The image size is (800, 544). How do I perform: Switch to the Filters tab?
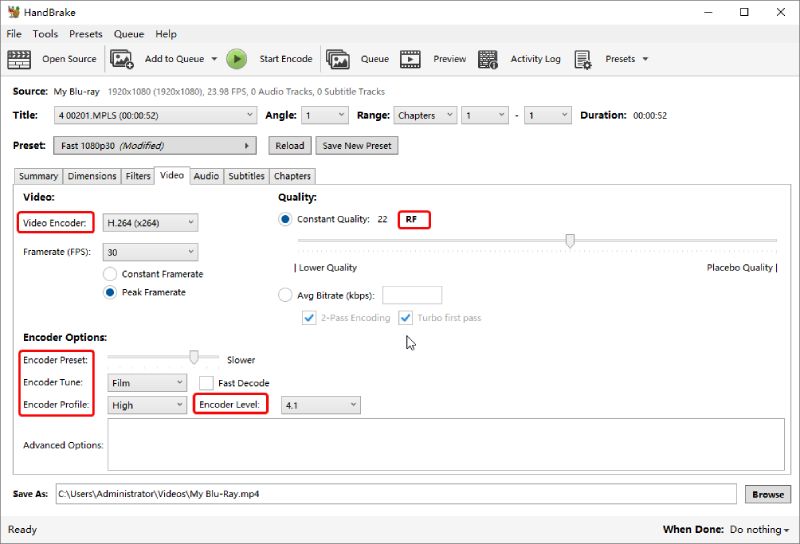point(138,176)
